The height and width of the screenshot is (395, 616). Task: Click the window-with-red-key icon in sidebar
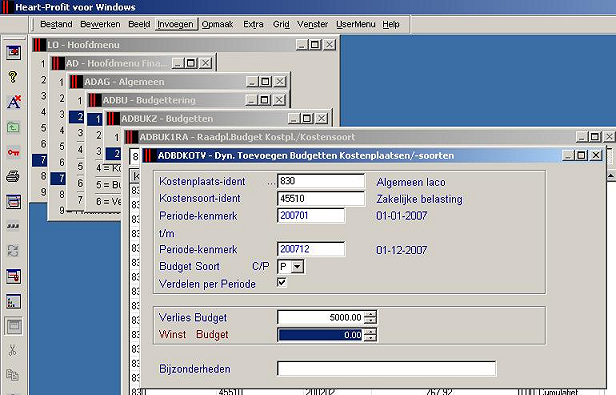point(13,276)
